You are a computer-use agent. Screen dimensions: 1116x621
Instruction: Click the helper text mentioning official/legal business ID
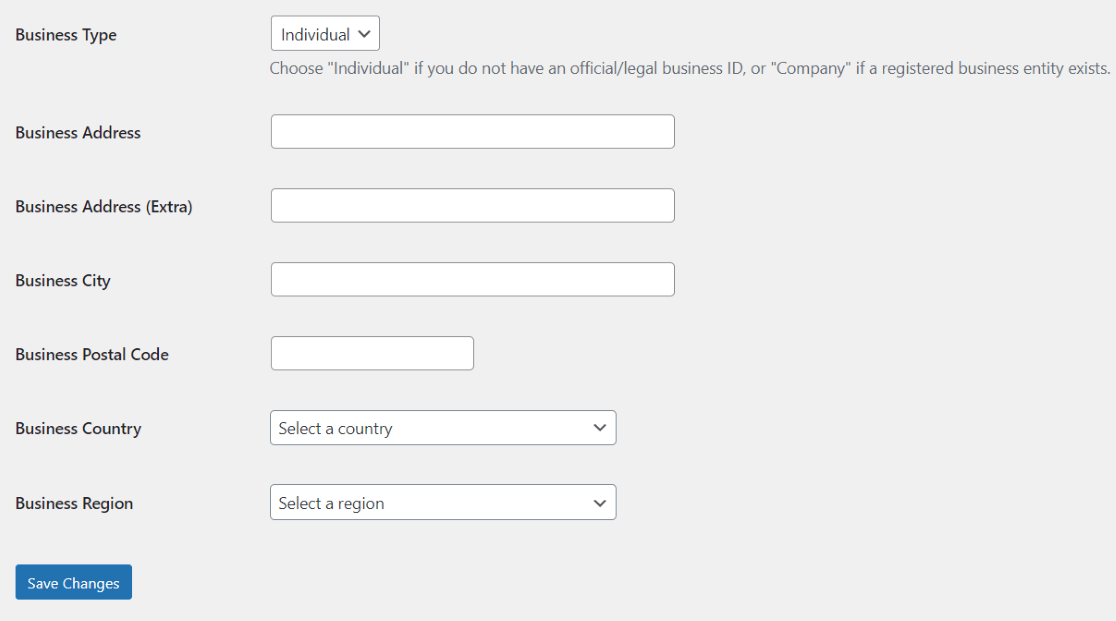[689, 68]
